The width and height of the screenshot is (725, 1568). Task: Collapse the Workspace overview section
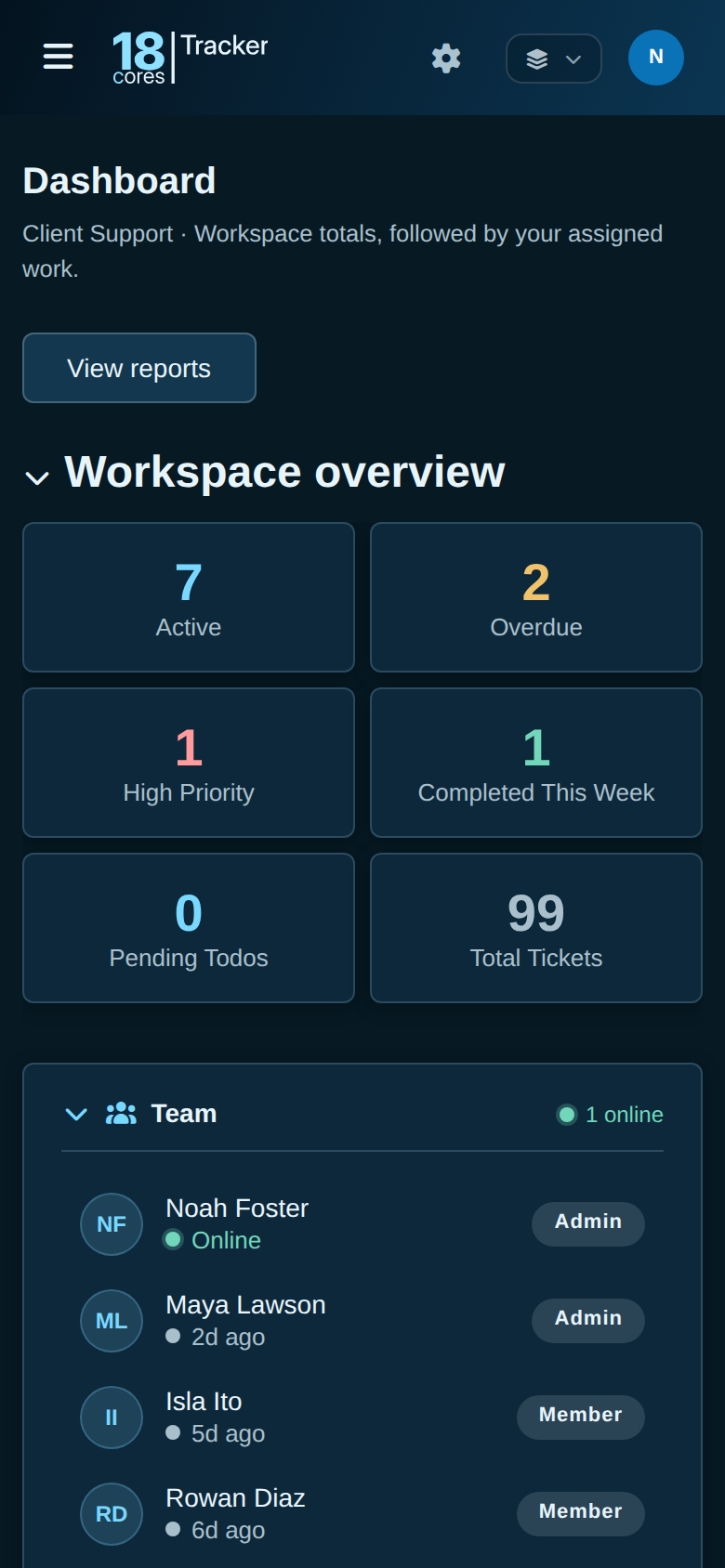pos(37,477)
